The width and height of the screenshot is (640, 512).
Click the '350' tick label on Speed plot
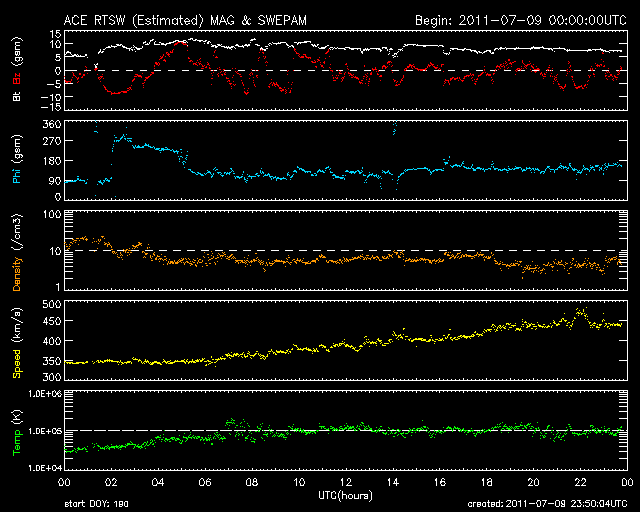52,361
